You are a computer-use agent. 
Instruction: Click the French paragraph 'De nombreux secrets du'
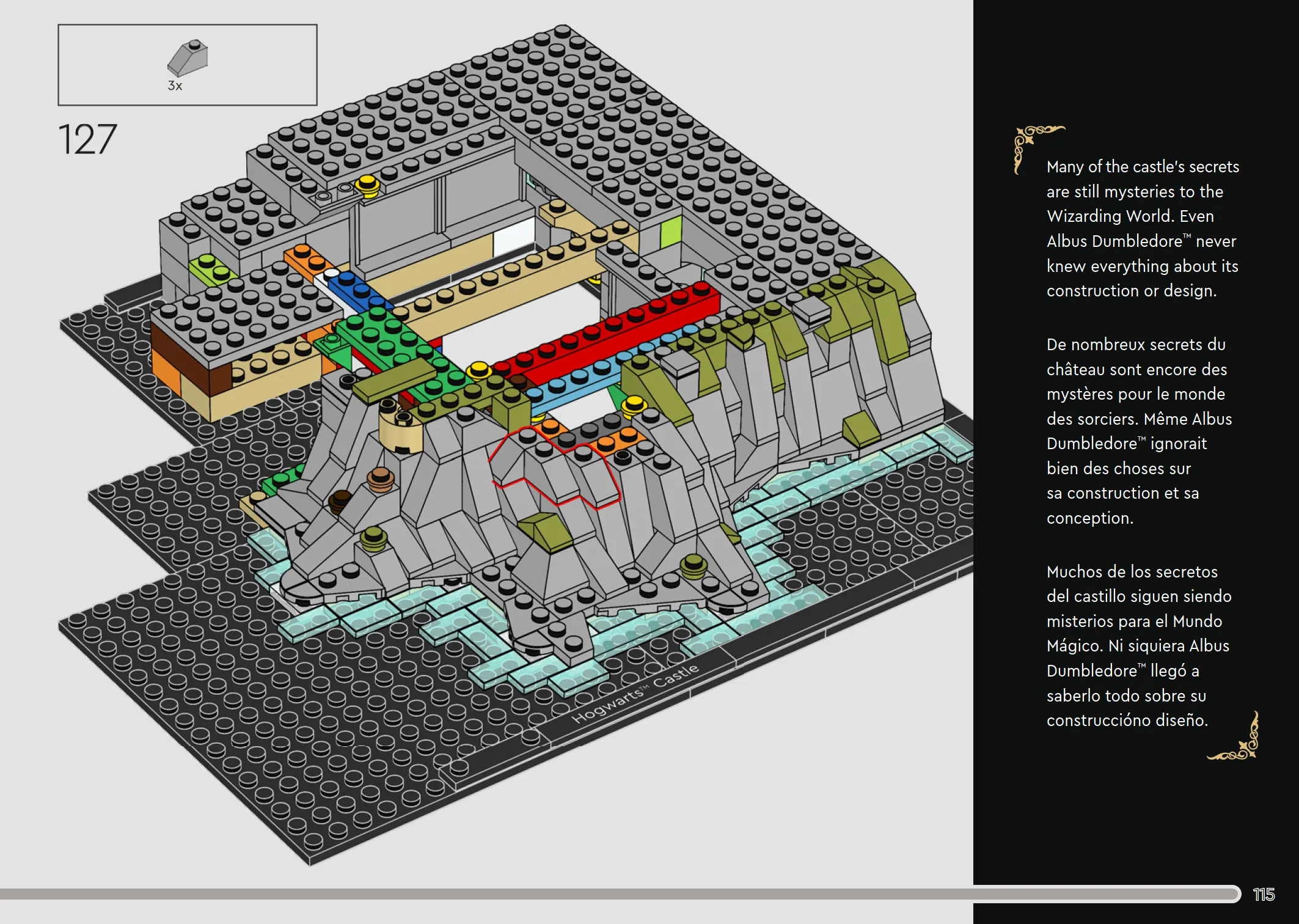coord(1139,431)
